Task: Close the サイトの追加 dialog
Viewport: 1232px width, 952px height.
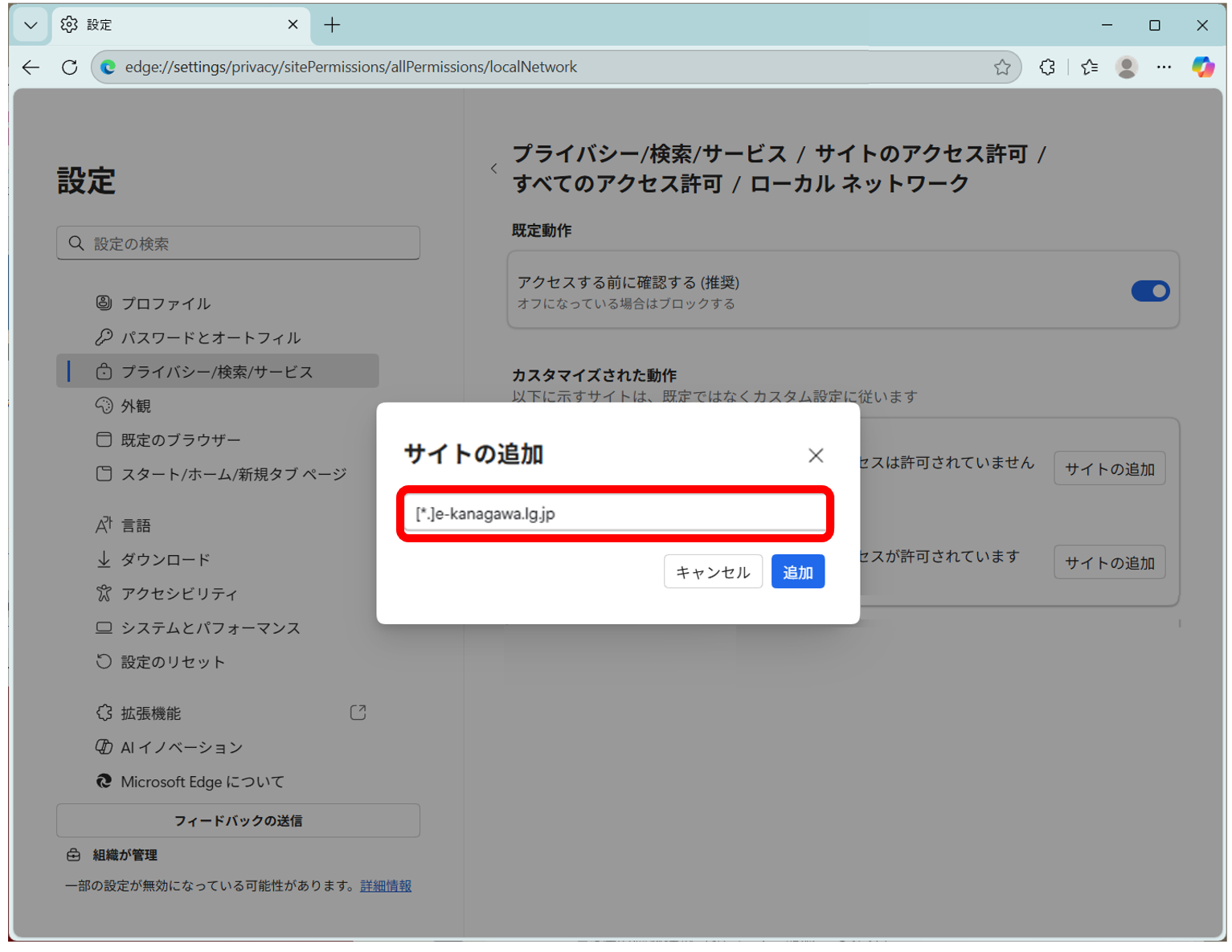Action: [816, 456]
